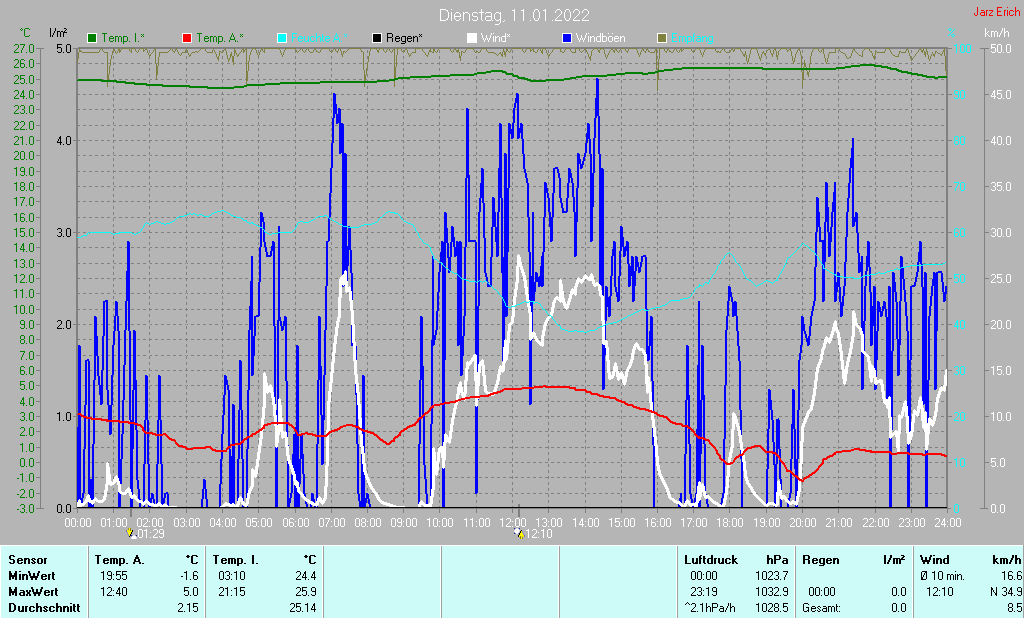
Task: Click the 'Wind' column header in the table
Action: 935,560
